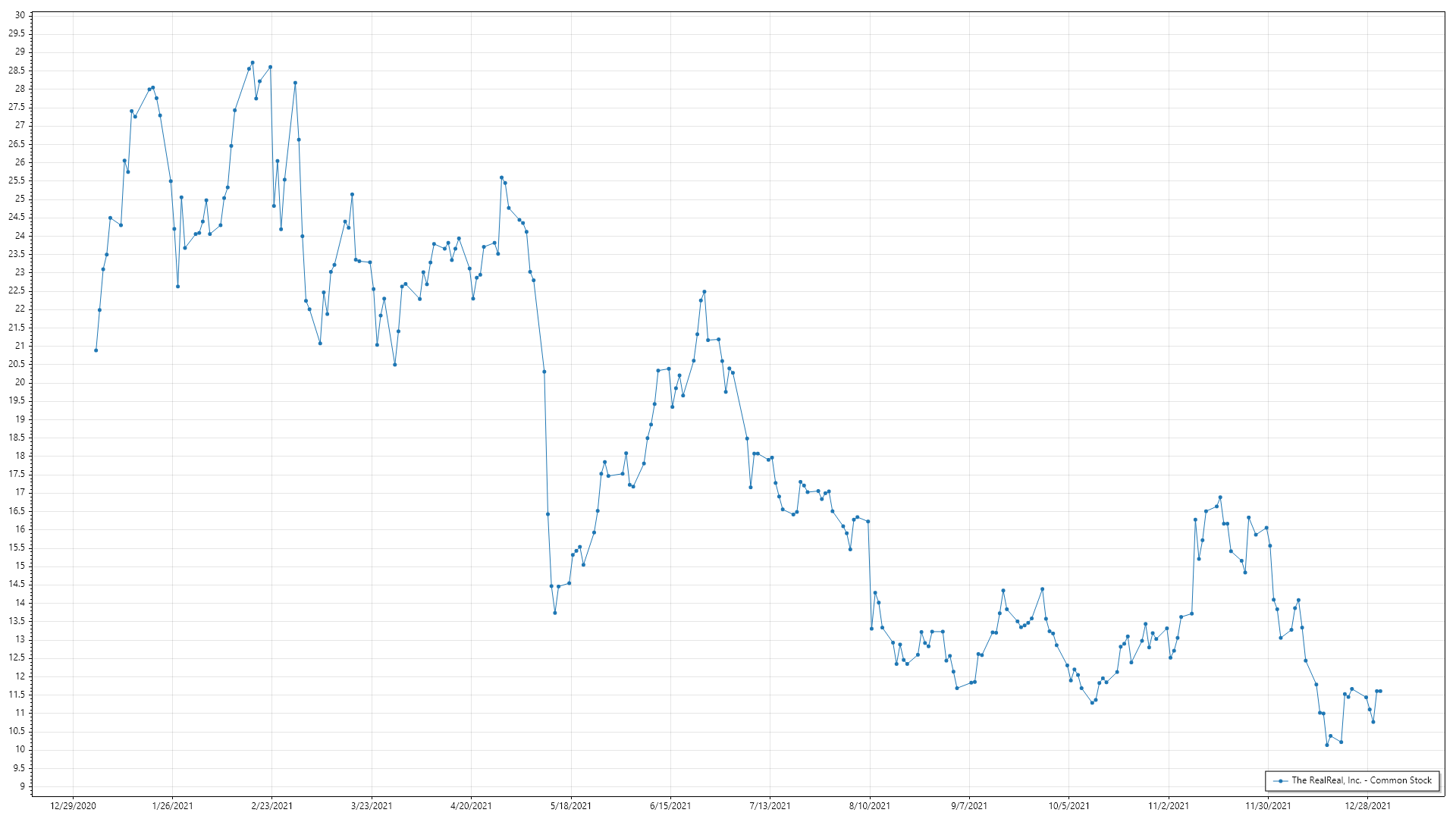Select the 5/18/2021 date label
Screen dimensions: 1456x819
pyautogui.click(x=570, y=806)
